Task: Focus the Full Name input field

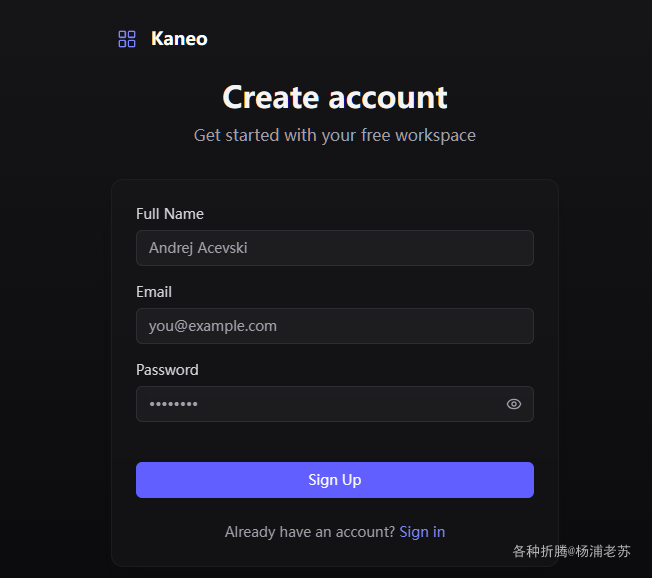Action: coord(335,248)
